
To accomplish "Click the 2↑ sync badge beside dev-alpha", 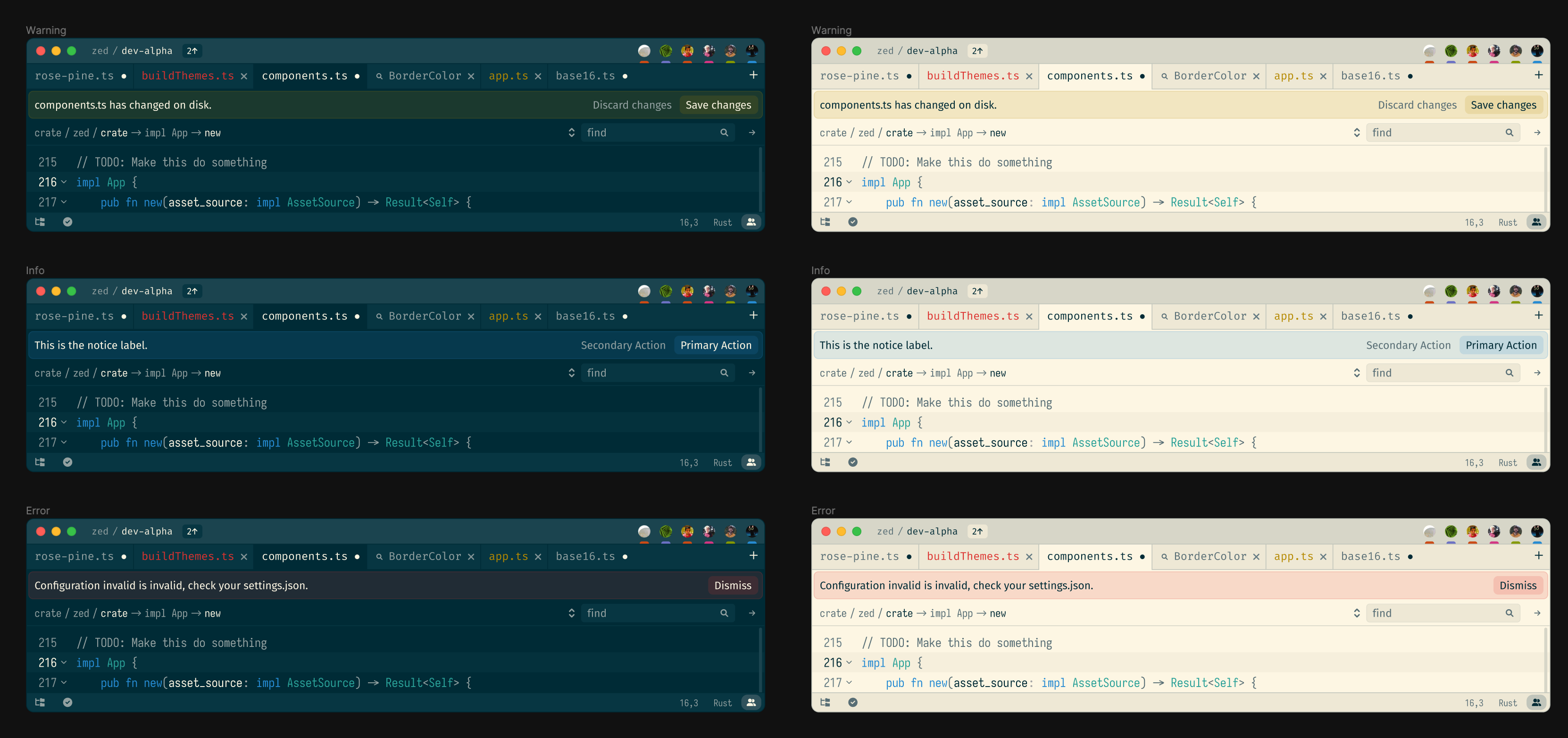I will pos(192,50).
